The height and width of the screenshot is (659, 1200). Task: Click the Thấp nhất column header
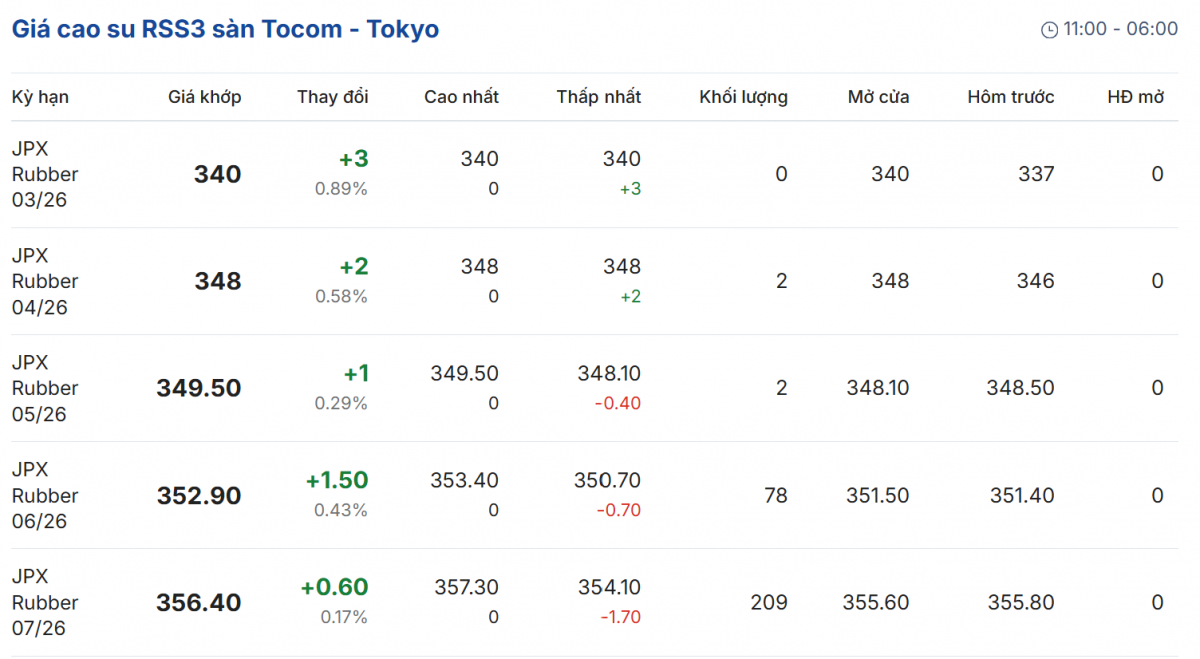click(599, 97)
